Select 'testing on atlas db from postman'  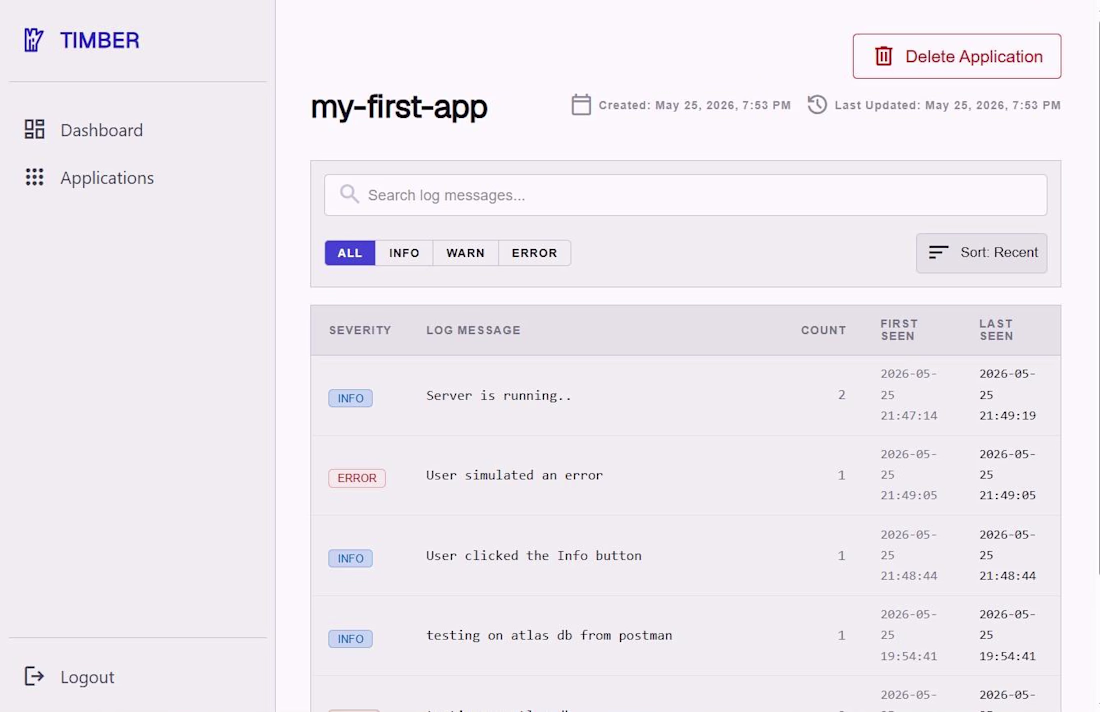tap(549, 636)
